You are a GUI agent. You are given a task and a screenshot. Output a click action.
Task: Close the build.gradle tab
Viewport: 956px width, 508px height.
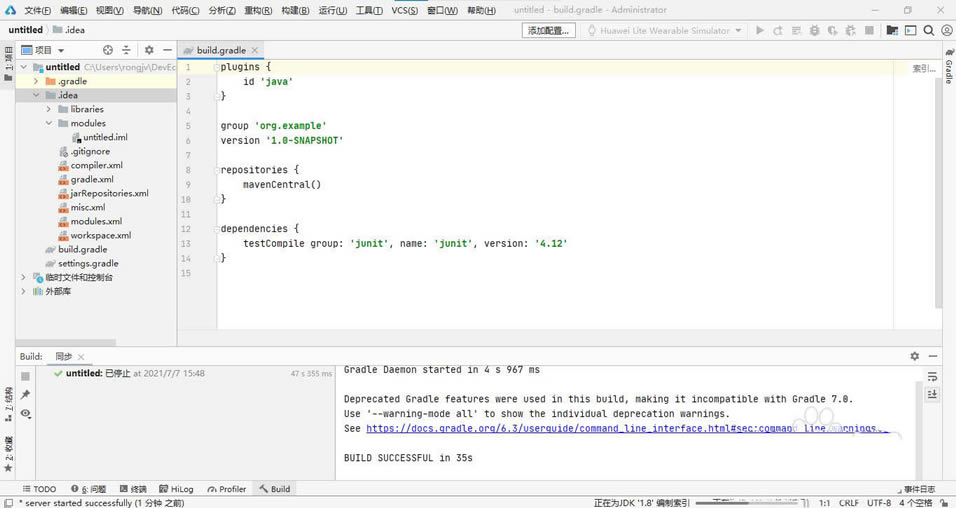(x=255, y=50)
